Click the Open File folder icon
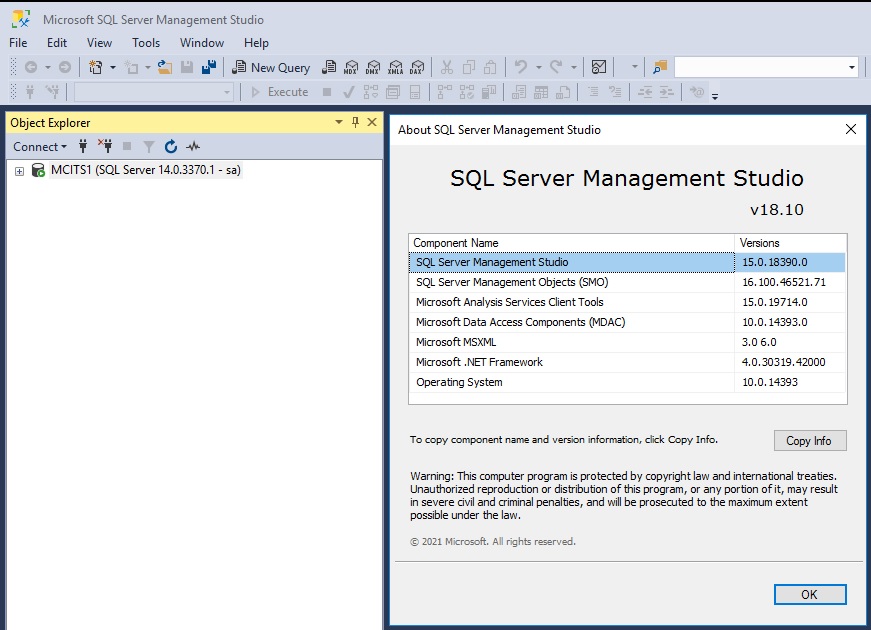871x630 pixels. pos(165,67)
